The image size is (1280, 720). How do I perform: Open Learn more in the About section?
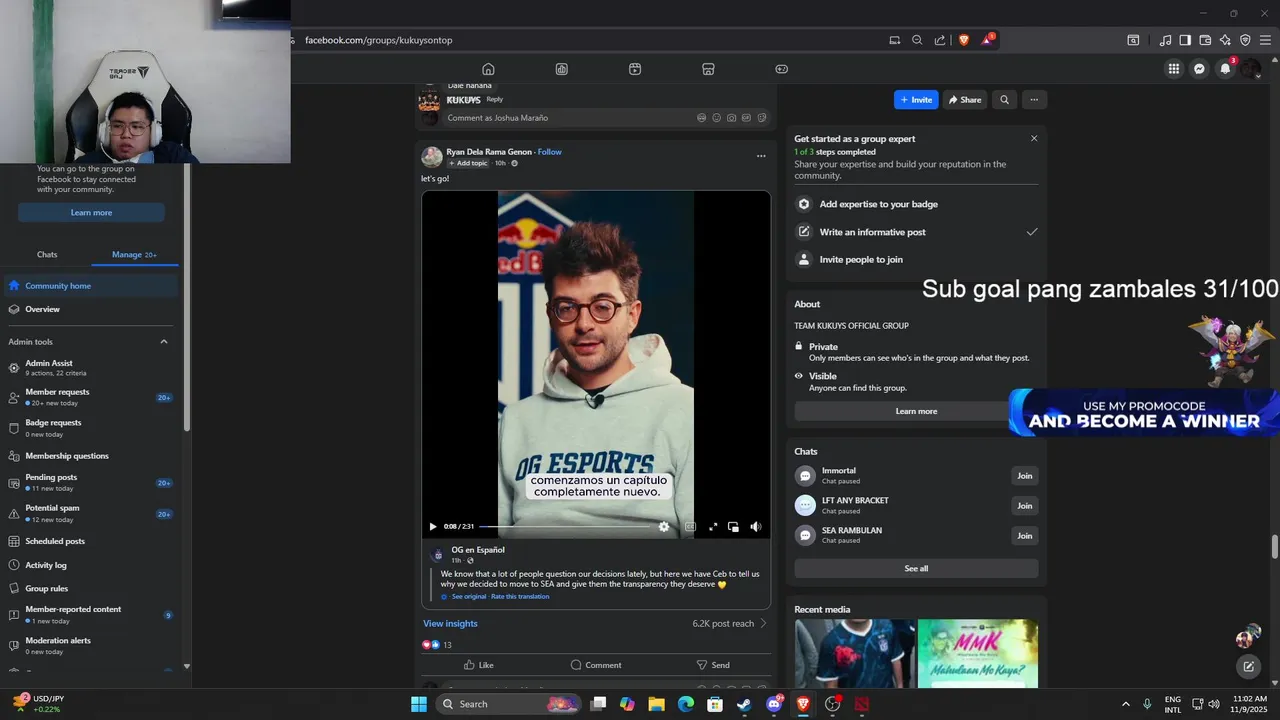(x=916, y=411)
